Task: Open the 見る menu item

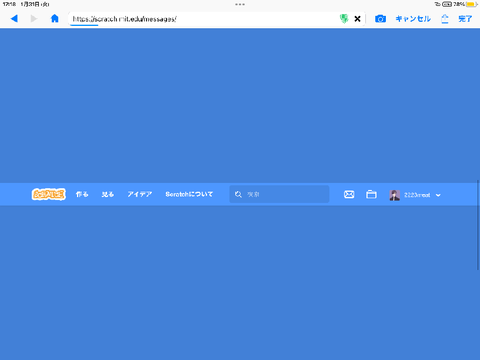Action: point(108,194)
